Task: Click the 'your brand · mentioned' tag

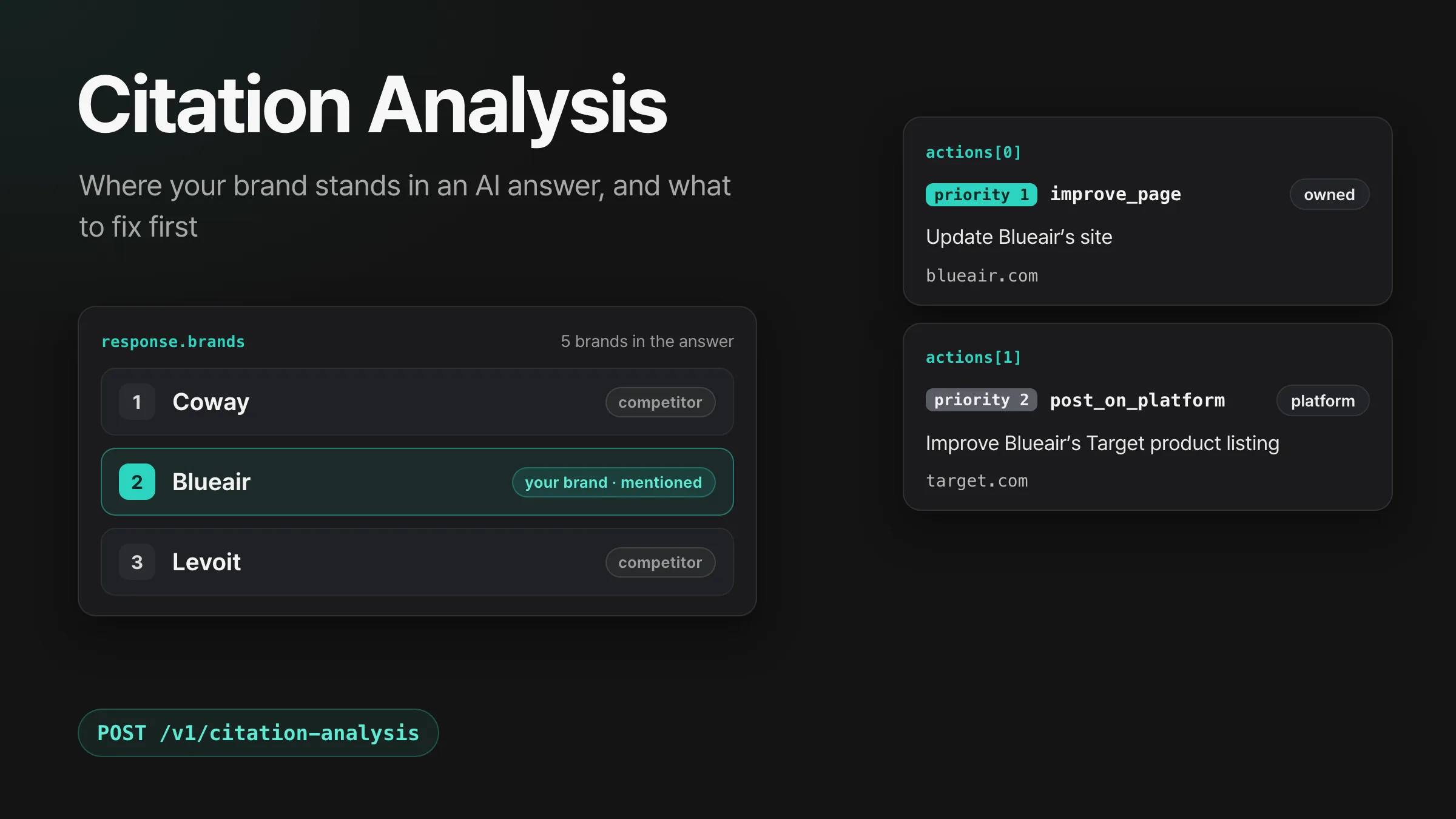Action: [x=613, y=482]
